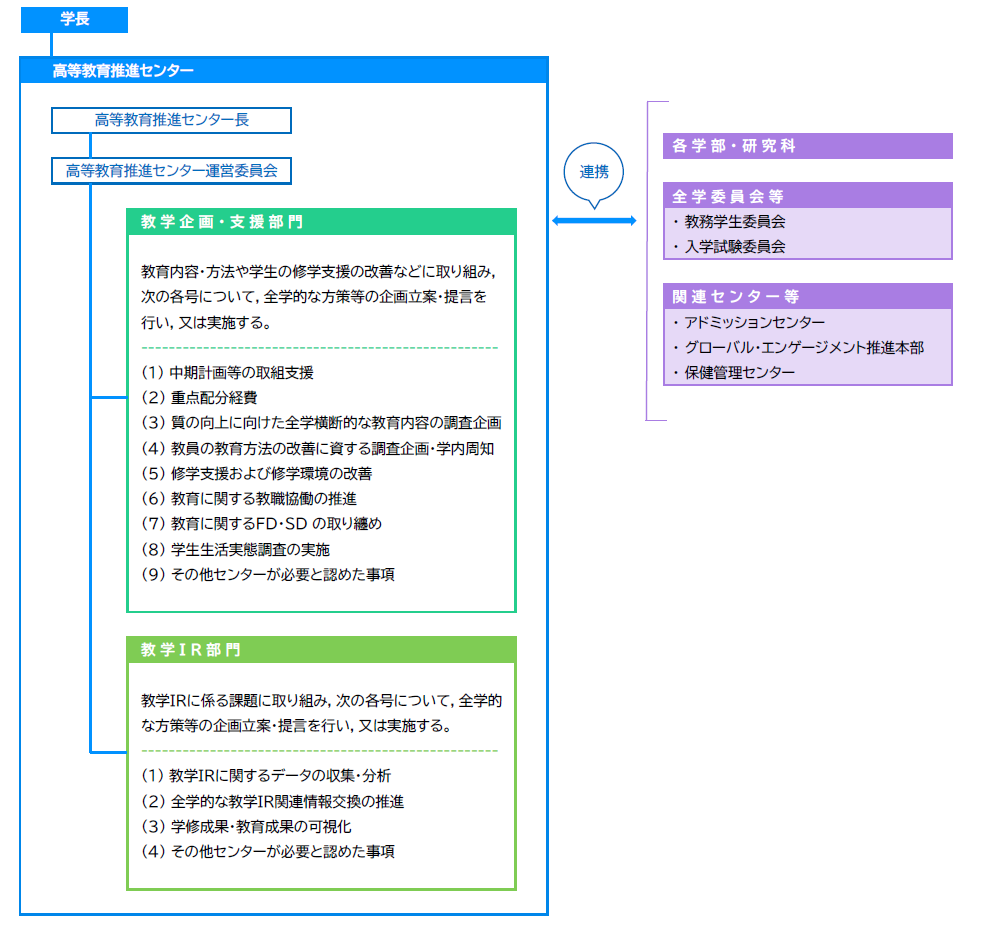Select the 高等教育推進センター header bar
Image resolution: width=987 pixels, height=939 pixels.
click(x=284, y=70)
